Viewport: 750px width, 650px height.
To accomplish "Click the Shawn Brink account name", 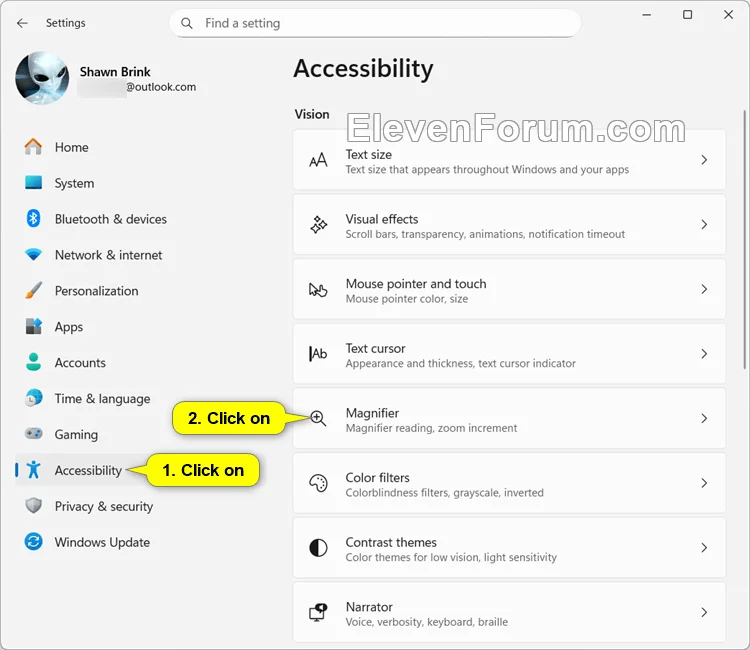I will point(115,72).
